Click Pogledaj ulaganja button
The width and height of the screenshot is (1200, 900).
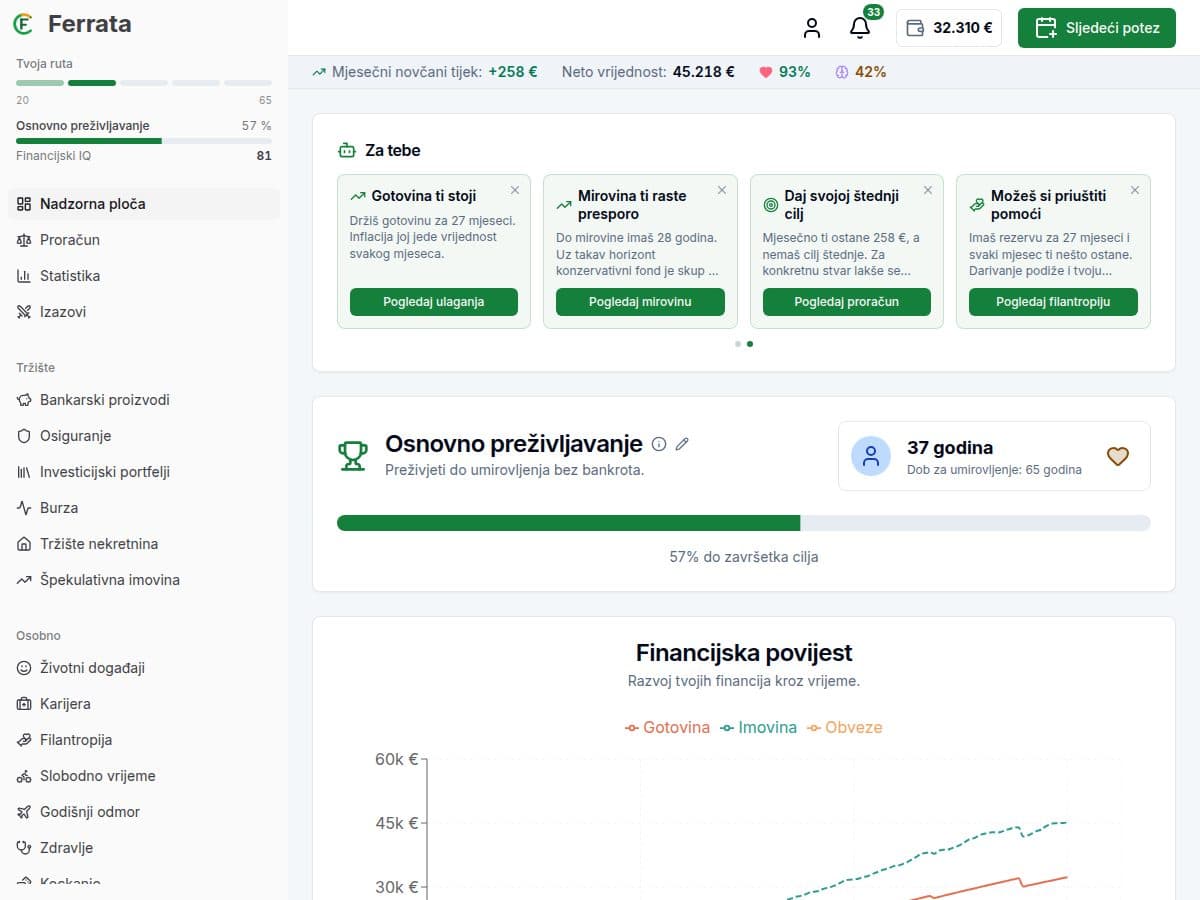click(x=434, y=302)
